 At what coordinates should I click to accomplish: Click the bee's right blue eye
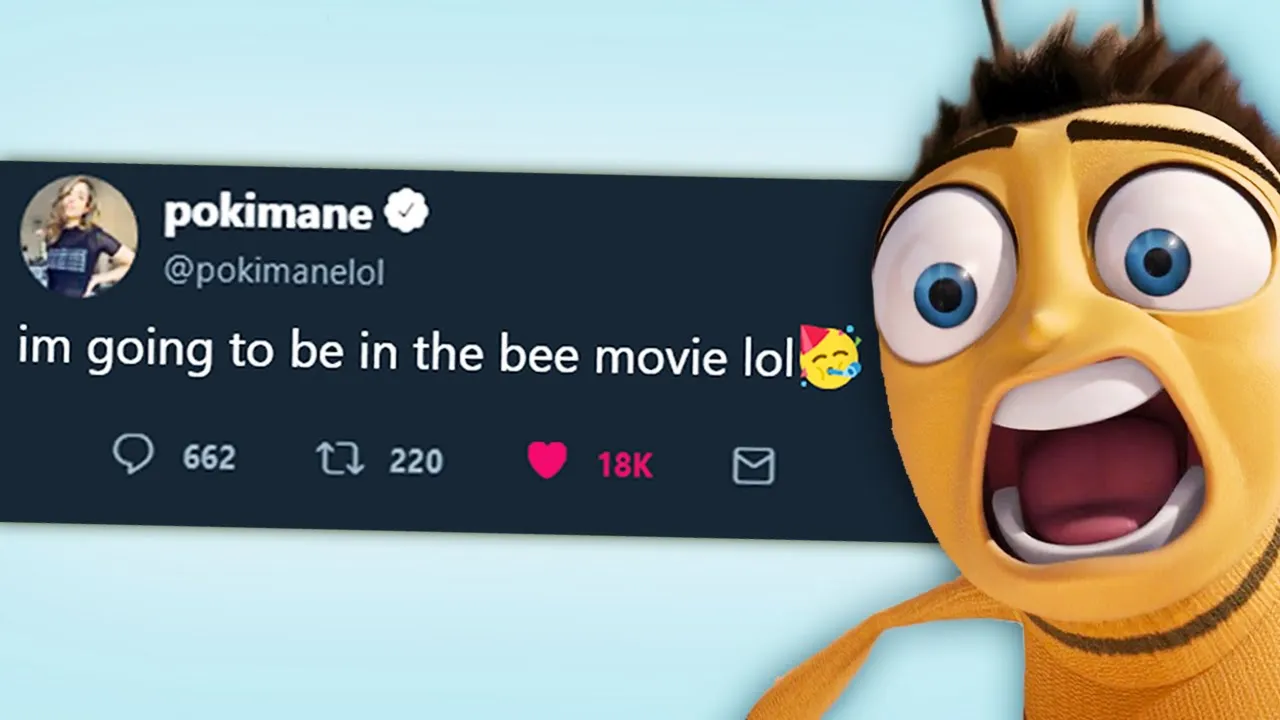(1157, 262)
